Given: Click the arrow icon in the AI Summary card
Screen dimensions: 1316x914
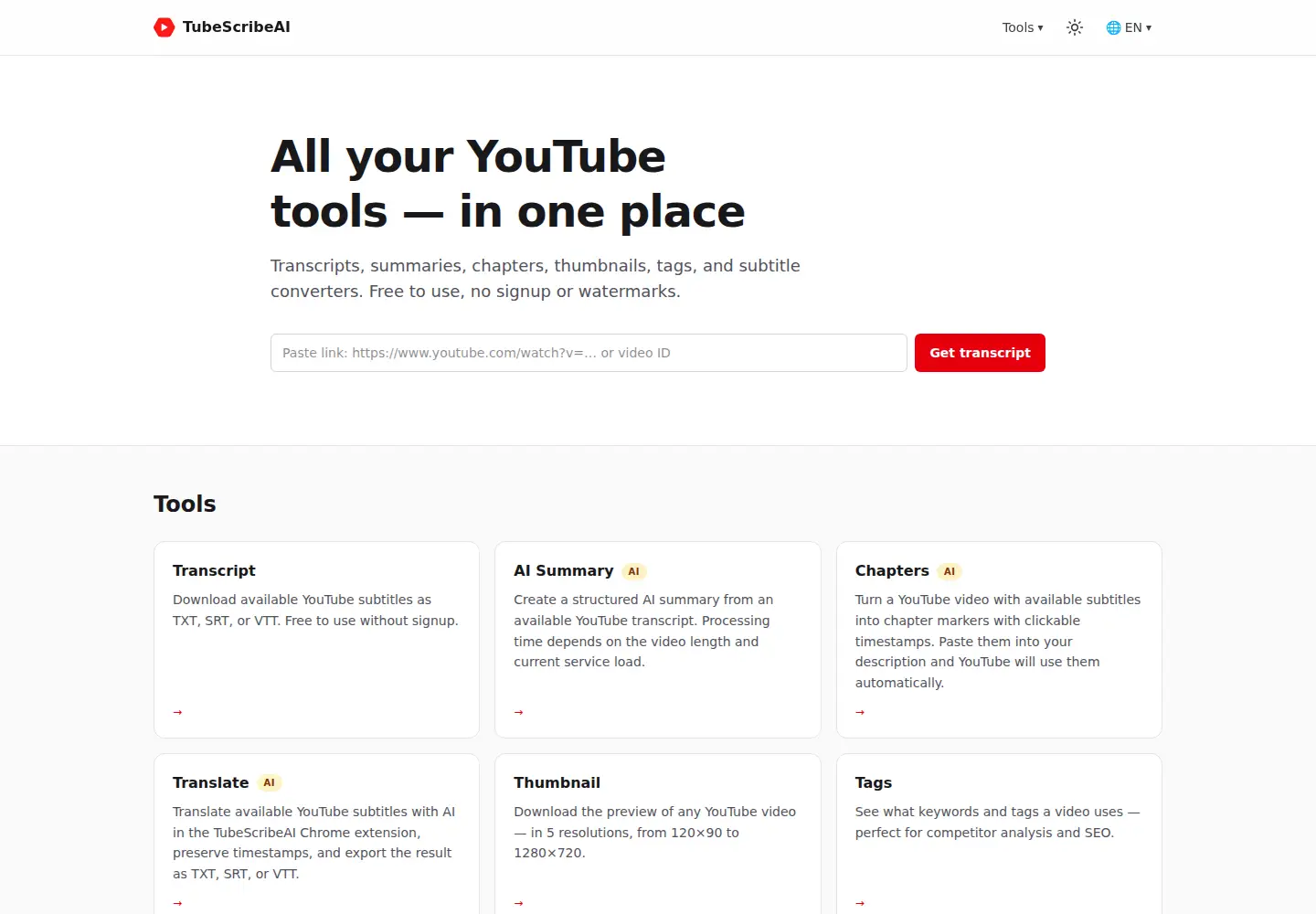Looking at the screenshot, I should pos(519,712).
